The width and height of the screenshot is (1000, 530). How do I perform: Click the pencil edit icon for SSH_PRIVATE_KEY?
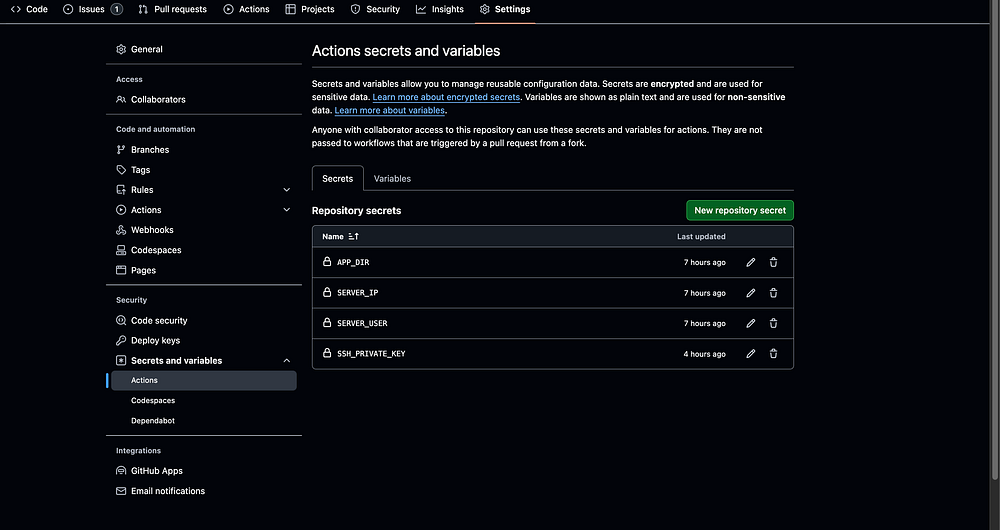pyautogui.click(x=751, y=354)
